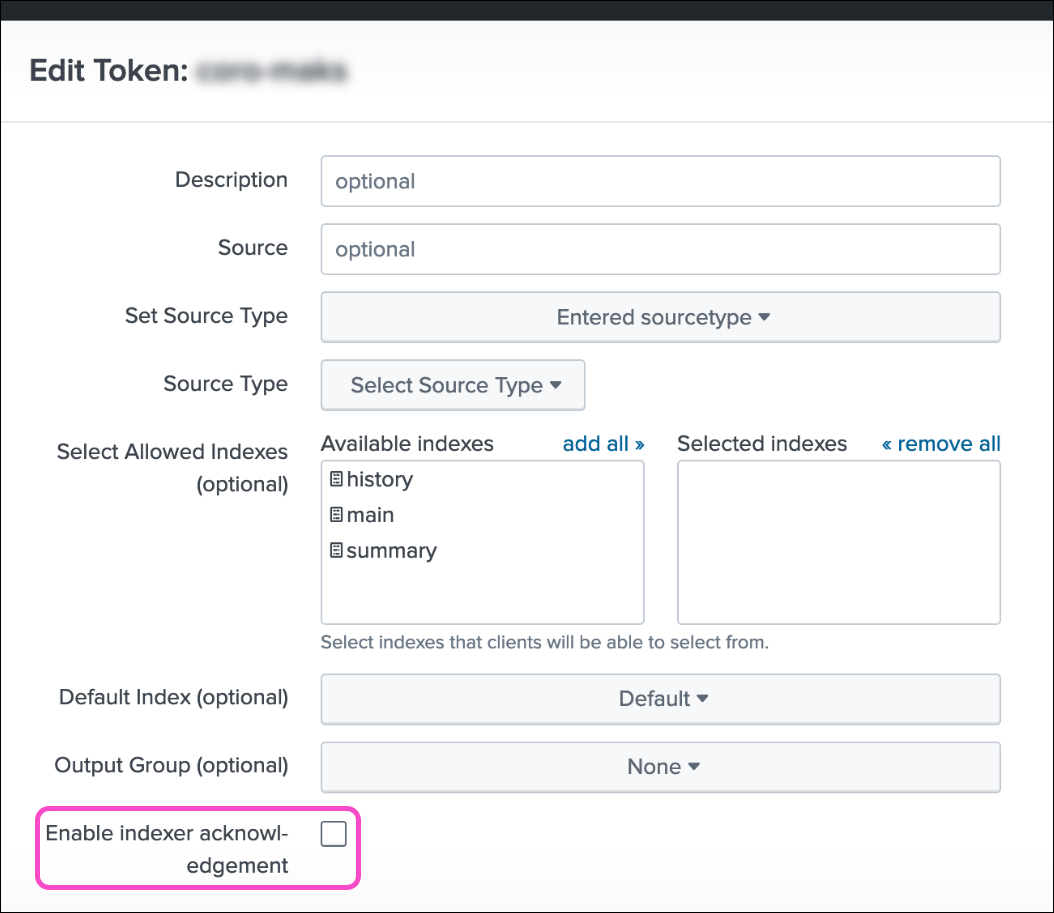Open the Output Group dropdown
The width and height of the screenshot is (1054, 913).
(x=660, y=767)
